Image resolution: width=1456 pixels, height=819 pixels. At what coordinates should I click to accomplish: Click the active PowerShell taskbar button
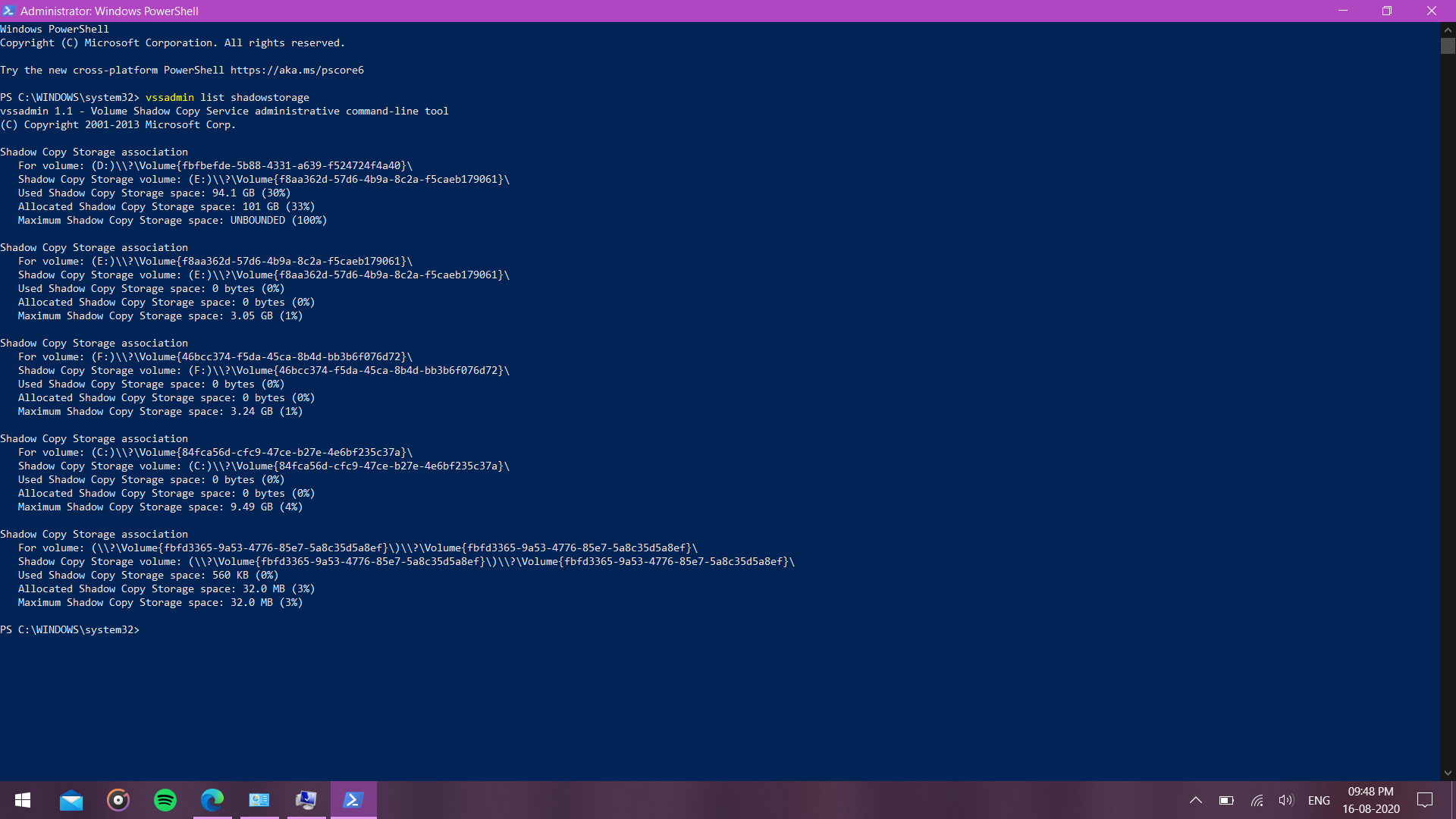[x=353, y=800]
